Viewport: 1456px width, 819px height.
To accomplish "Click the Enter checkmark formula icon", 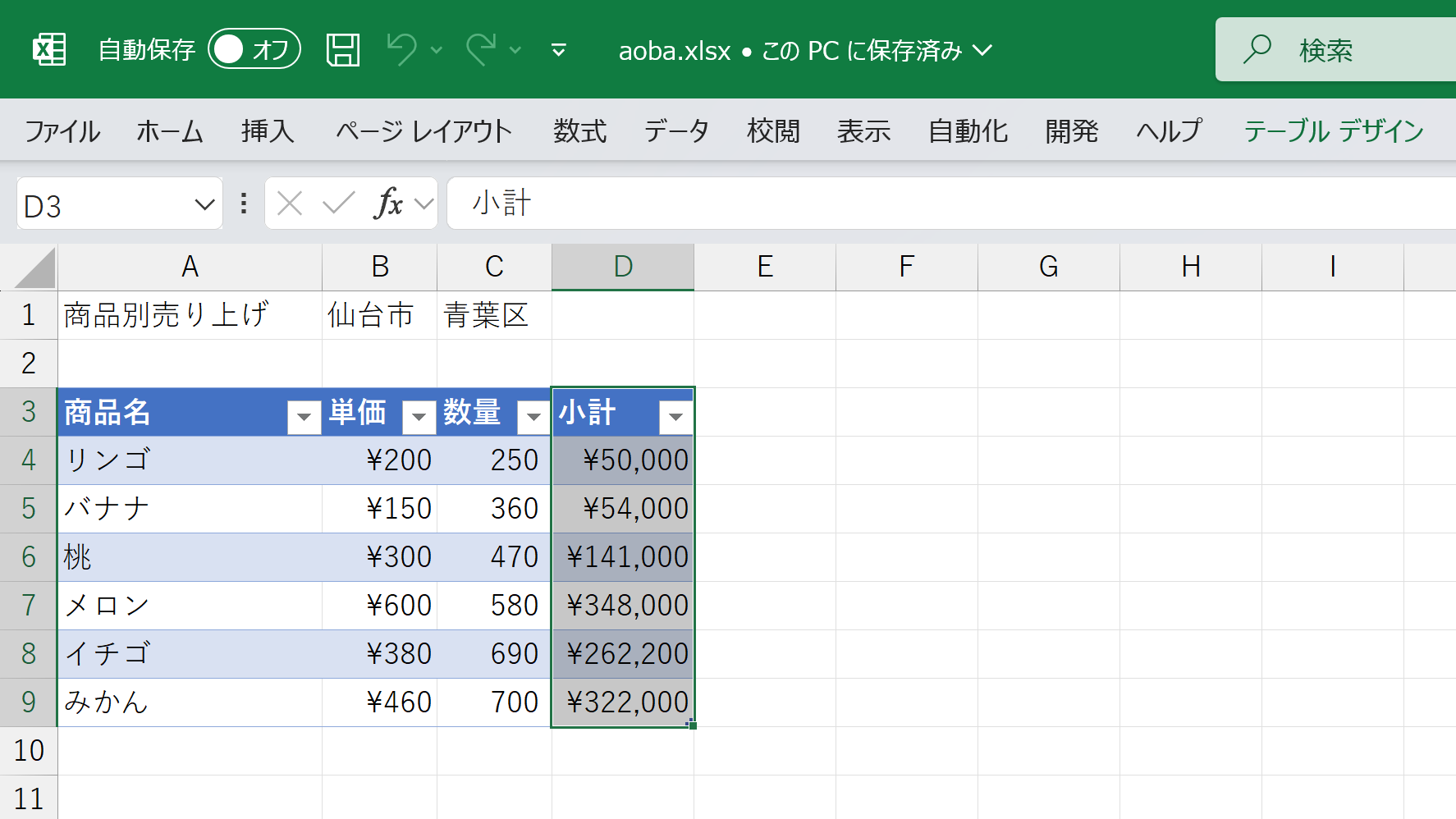I will [338, 204].
